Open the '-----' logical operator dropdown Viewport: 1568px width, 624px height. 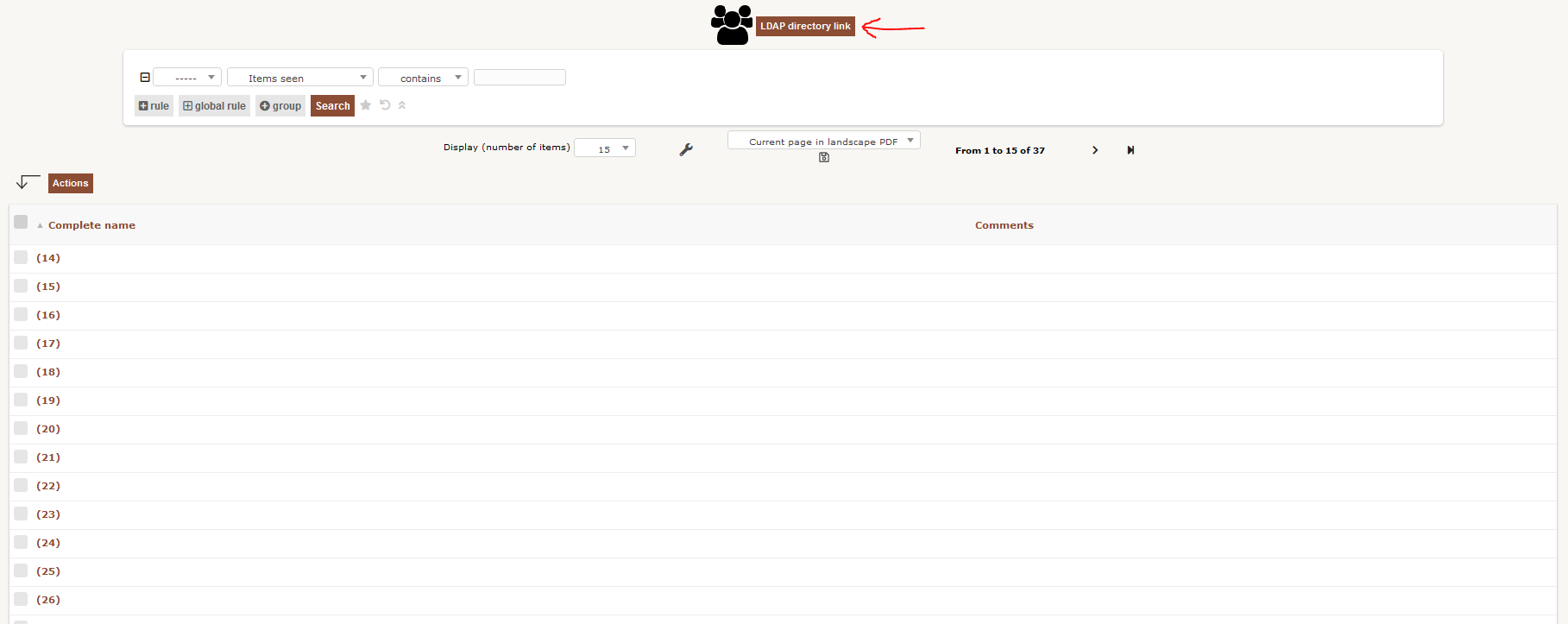click(x=187, y=77)
